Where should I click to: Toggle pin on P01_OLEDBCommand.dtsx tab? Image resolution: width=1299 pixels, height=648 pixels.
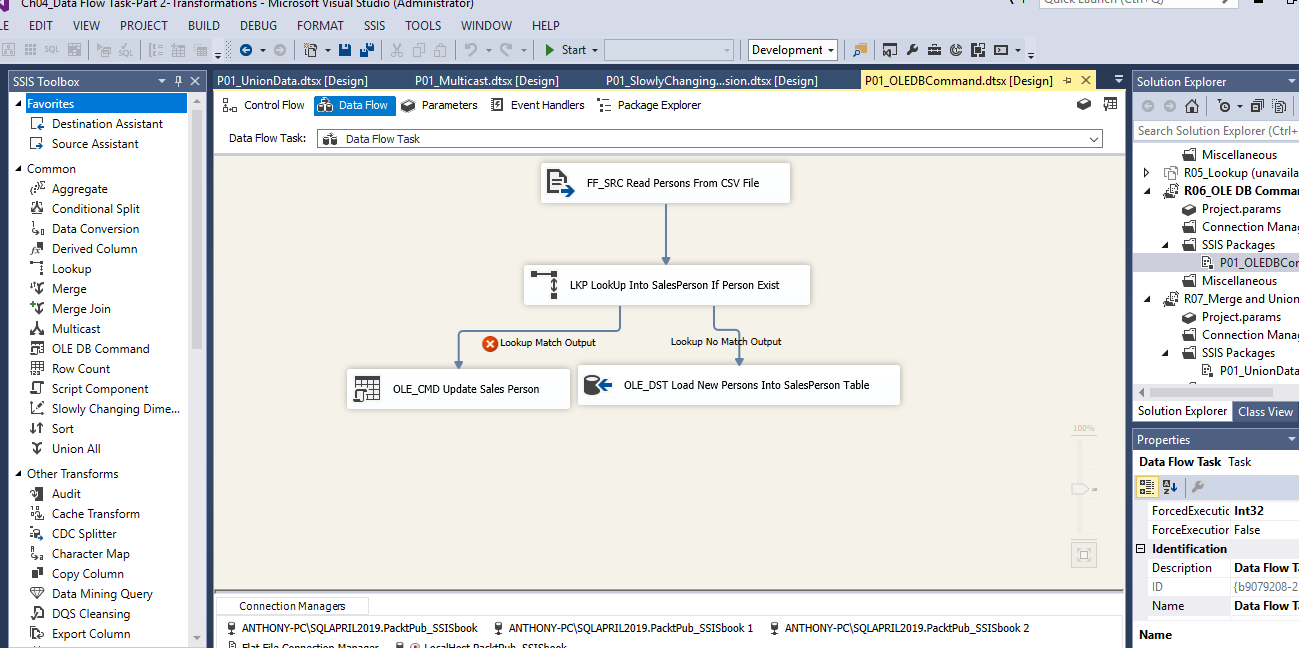pos(1068,80)
